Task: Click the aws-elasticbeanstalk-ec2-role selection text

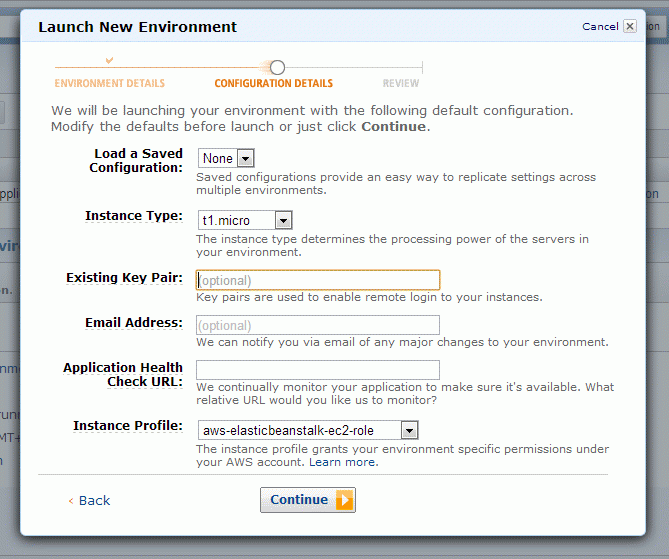Action: point(288,431)
